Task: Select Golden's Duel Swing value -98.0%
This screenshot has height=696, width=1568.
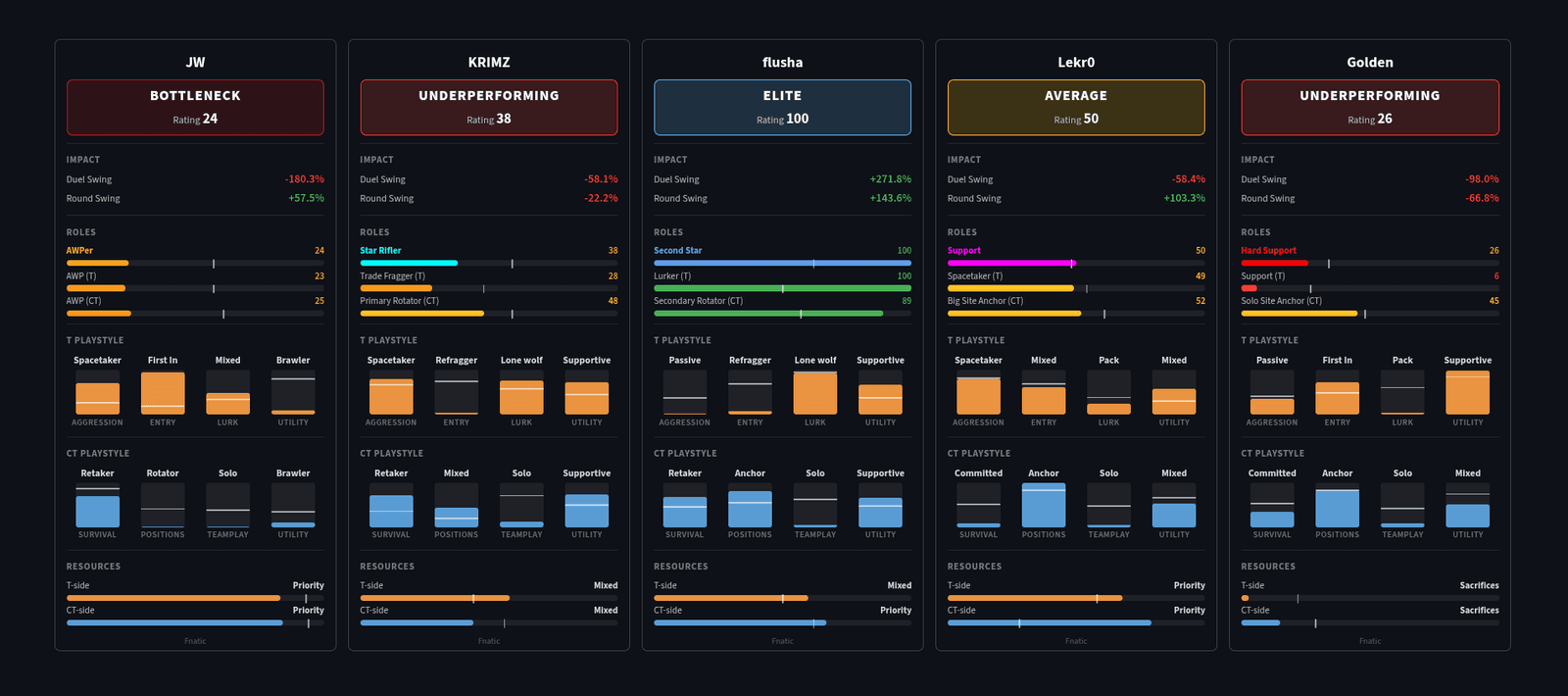Action: click(1483, 179)
